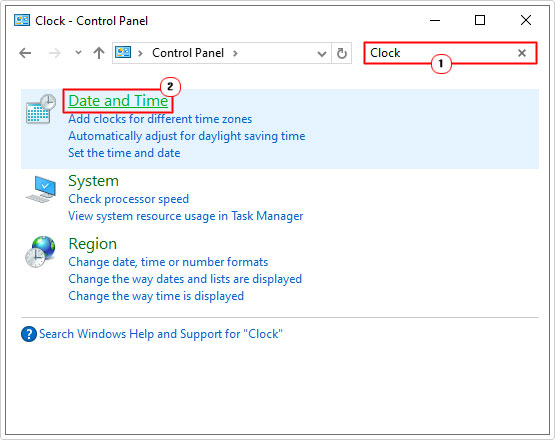Viewport: 555px width, 440px height.
Task: Click the Back navigation arrow
Action: (25, 53)
